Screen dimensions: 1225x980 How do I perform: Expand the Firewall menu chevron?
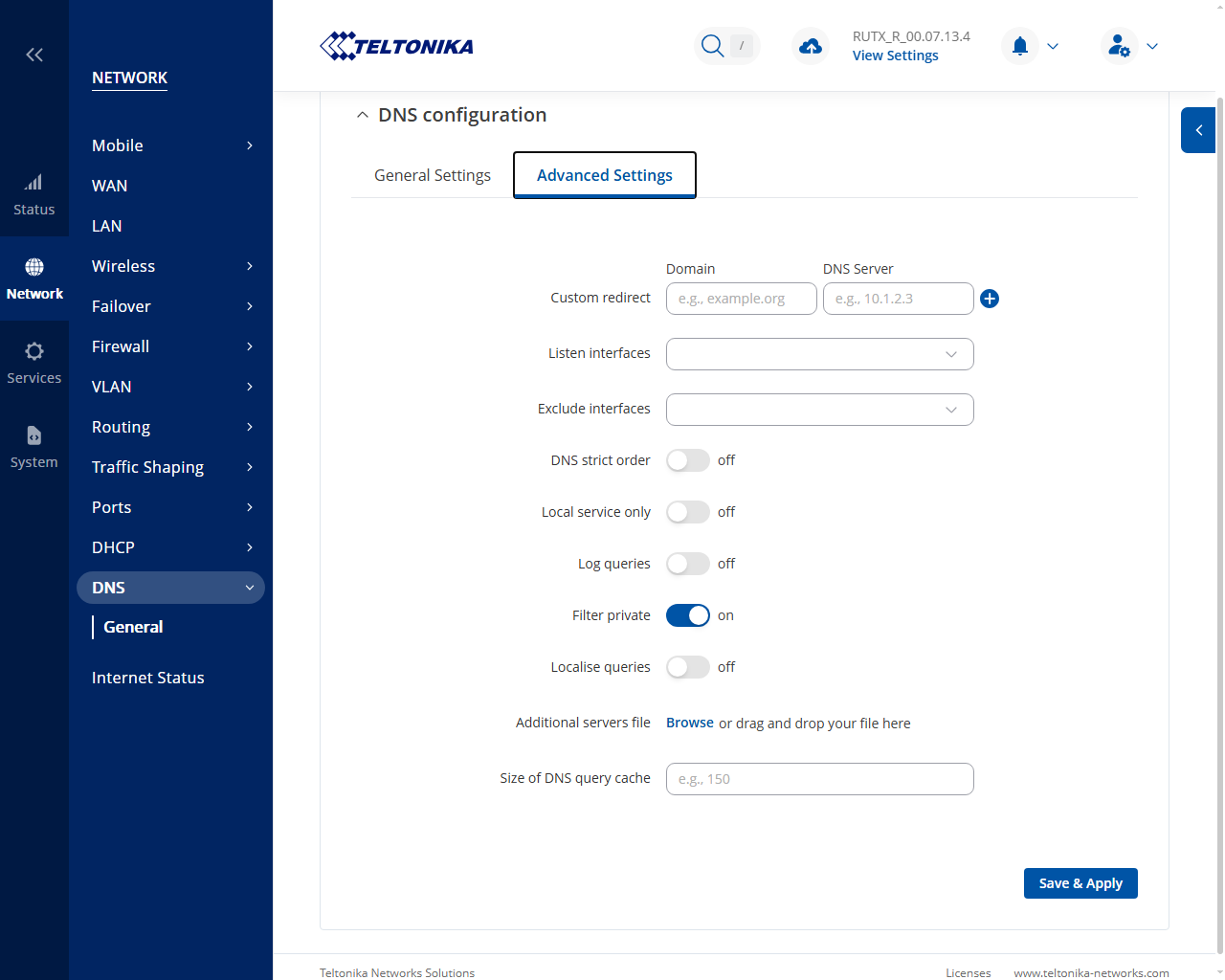coord(250,346)
